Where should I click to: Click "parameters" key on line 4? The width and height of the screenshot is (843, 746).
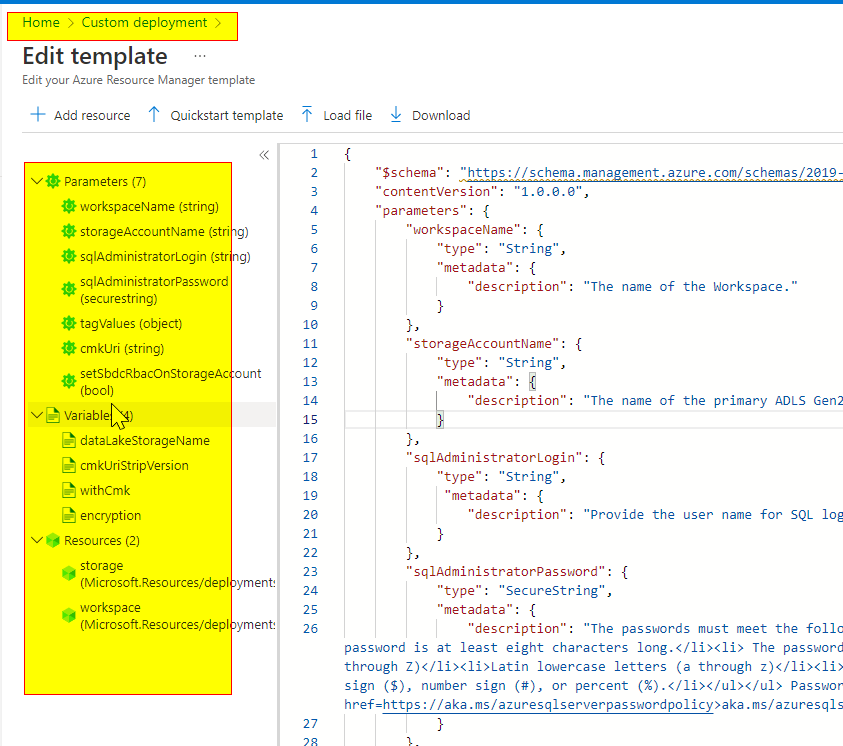point(421,211)
